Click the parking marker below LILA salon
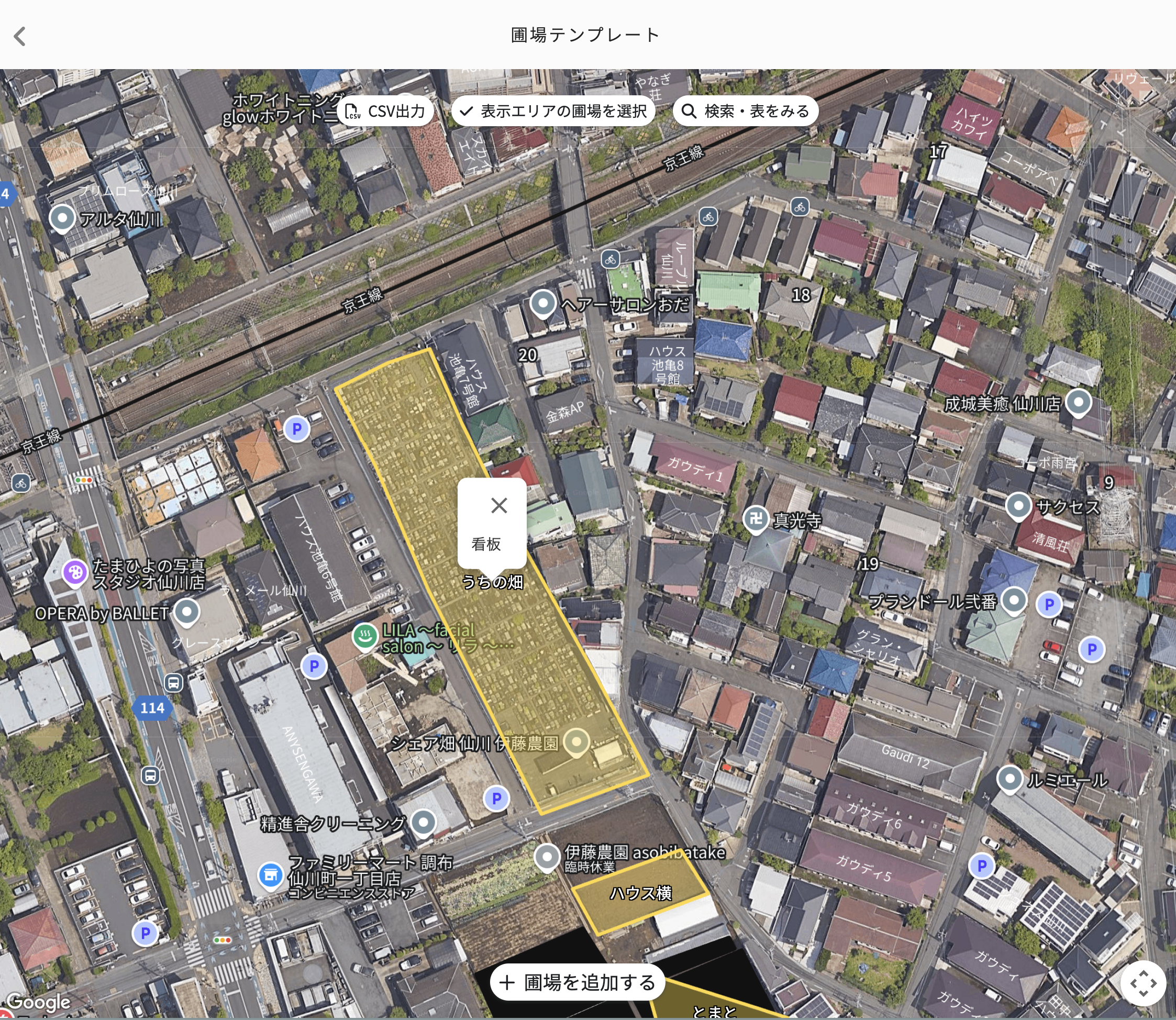This screenshot has width=1176, height=1020. (314, 666)
